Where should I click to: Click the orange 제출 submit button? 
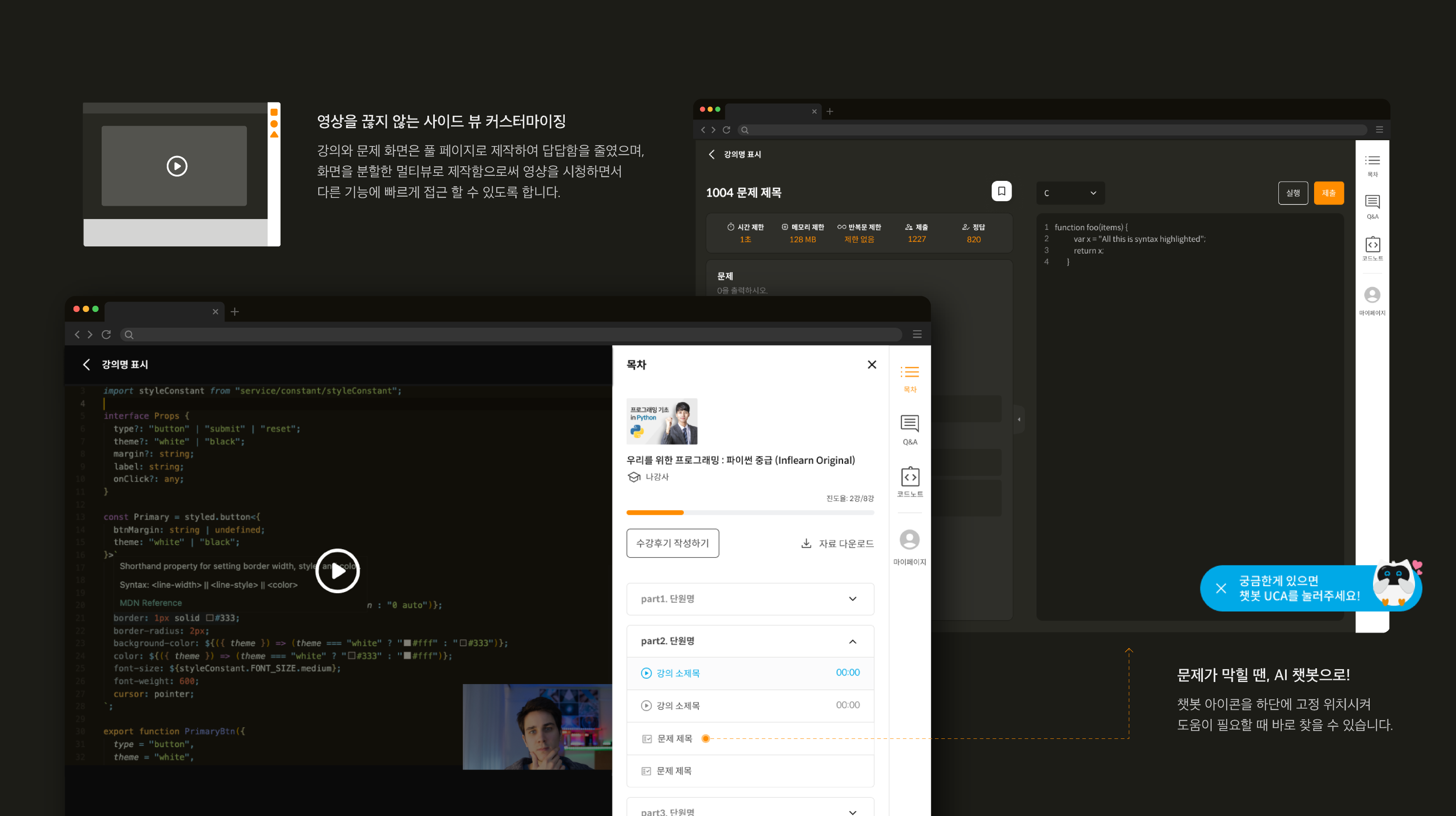[x=1328, y=193]
